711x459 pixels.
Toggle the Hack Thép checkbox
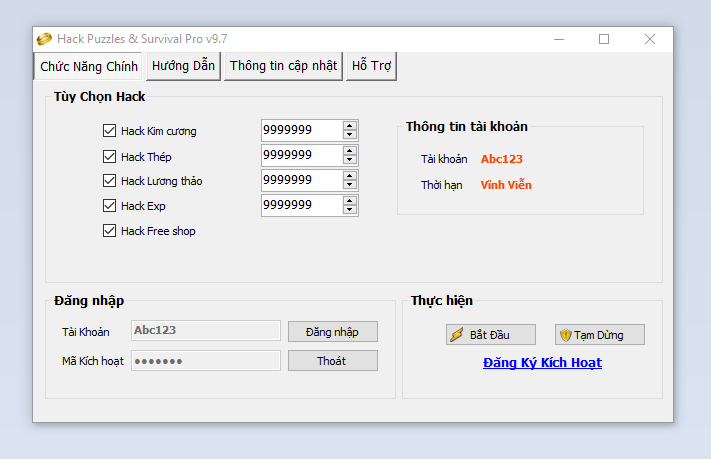pos(110,156)
